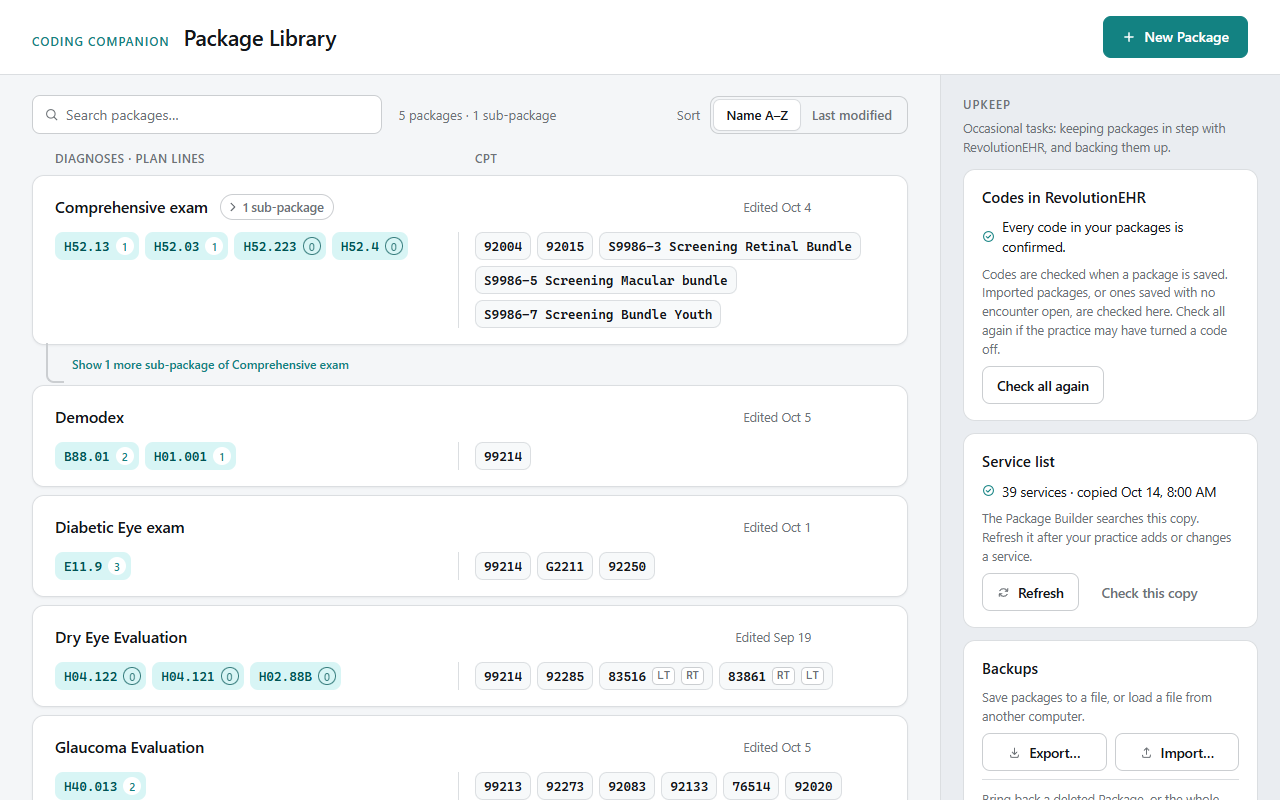Click the Import backup button
The width and height of the screenshot is (1280, 800).
(1177, 752)
